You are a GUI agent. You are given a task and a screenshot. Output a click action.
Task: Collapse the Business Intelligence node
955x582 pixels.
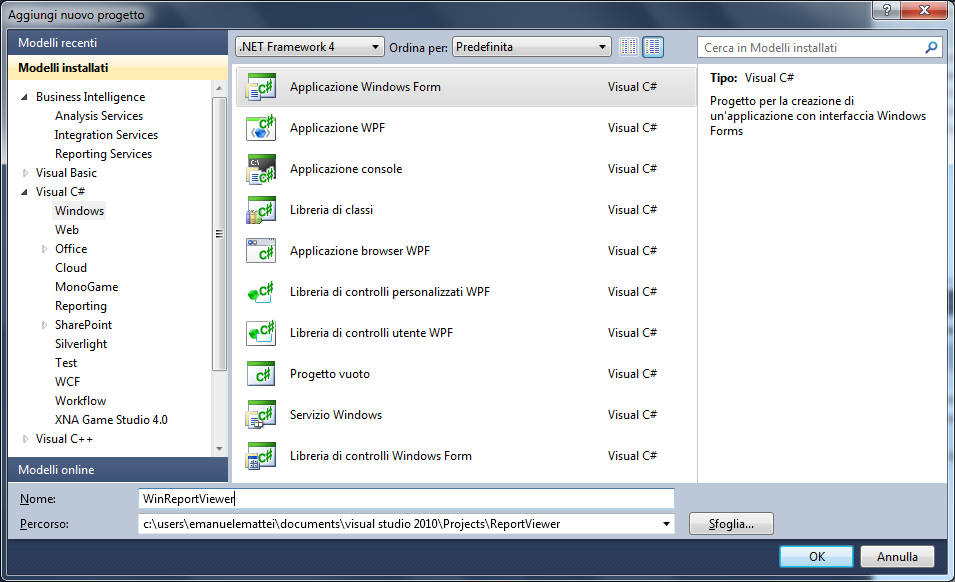pos(24,97)
